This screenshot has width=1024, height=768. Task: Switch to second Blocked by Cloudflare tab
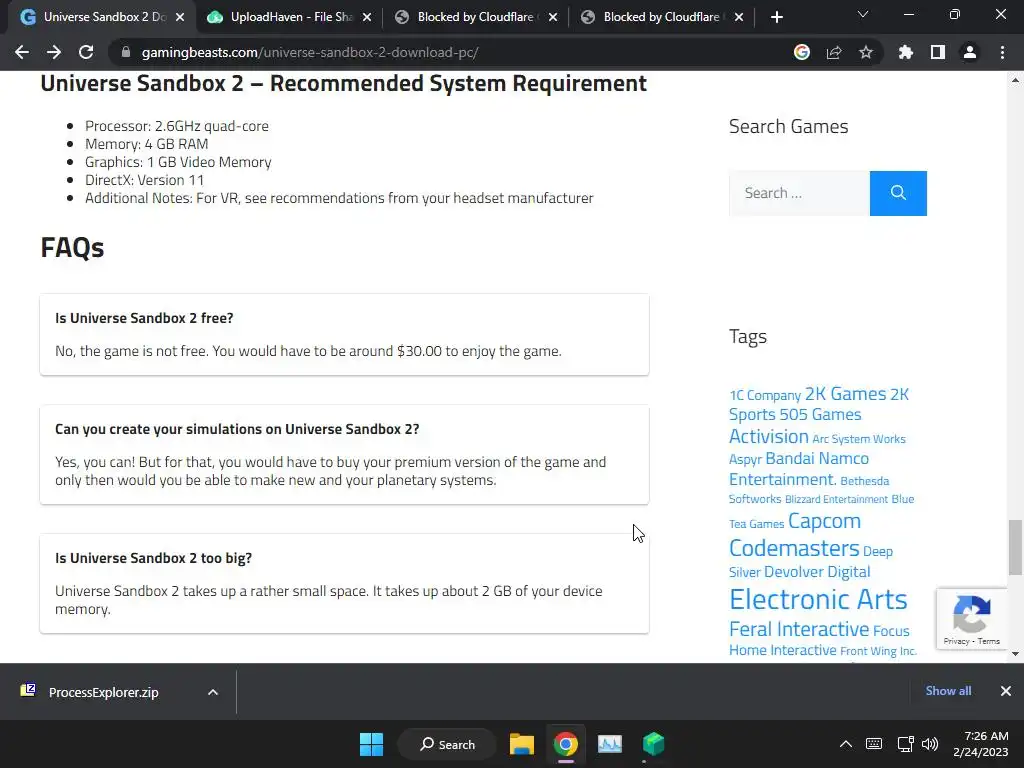click(x=662, y=17)
